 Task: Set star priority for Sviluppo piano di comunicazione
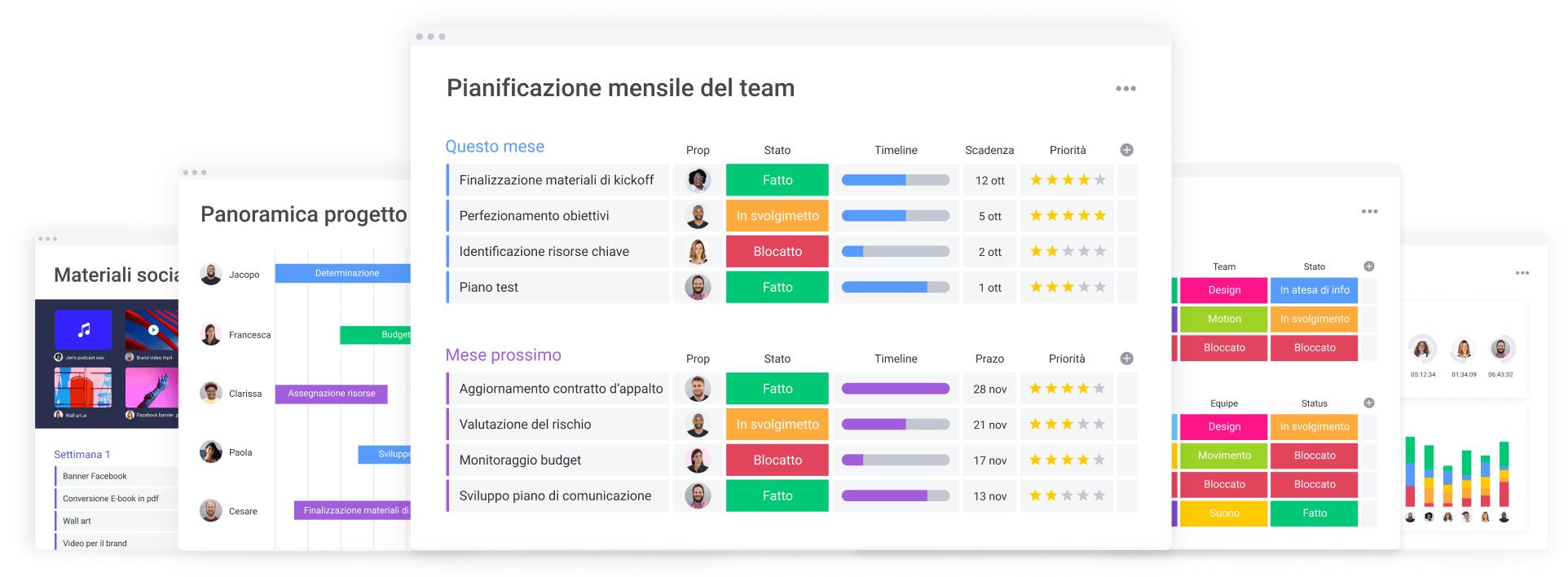[x=1068, y=496]
